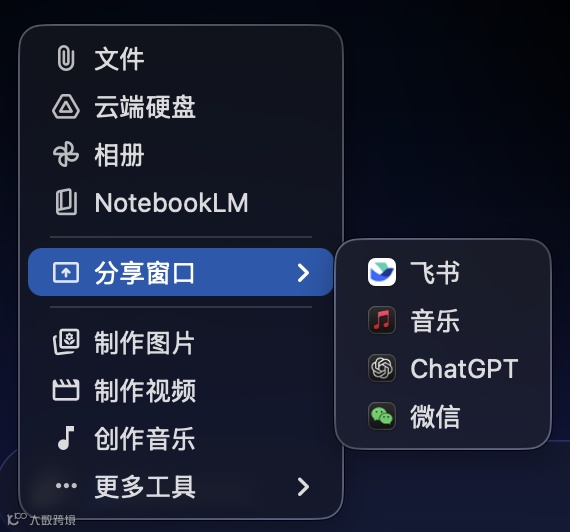Click the paperclip icon beside 文件

(66, 58)
